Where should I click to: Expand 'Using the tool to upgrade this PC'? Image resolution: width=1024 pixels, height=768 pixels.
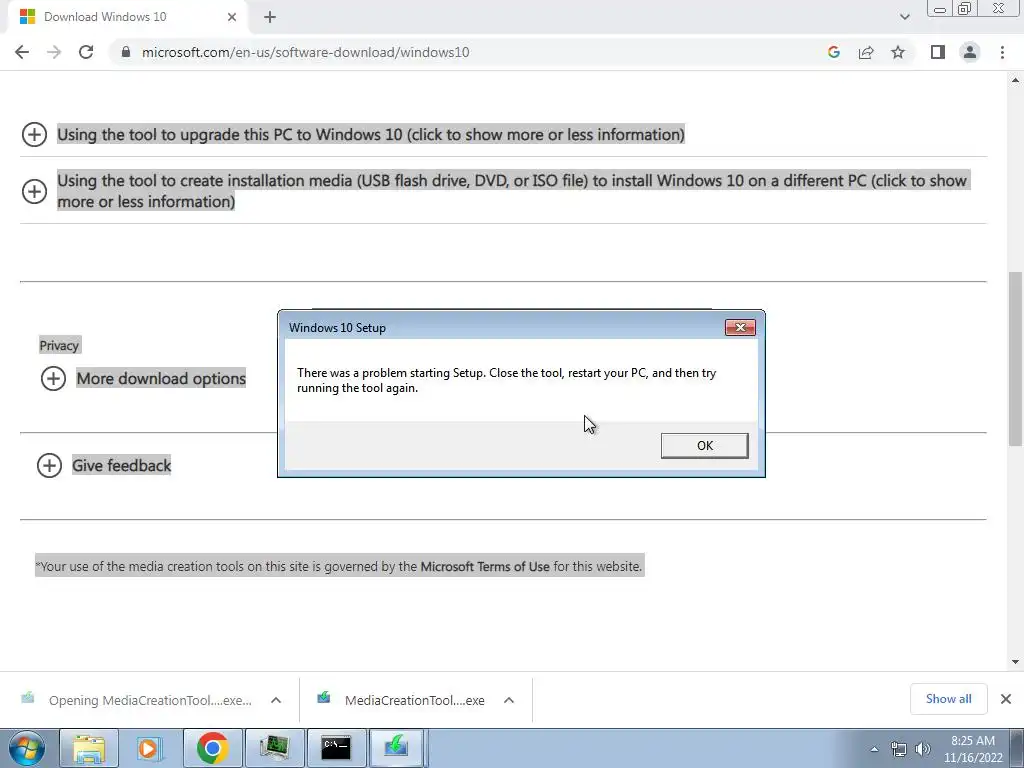tap(35, 135)
